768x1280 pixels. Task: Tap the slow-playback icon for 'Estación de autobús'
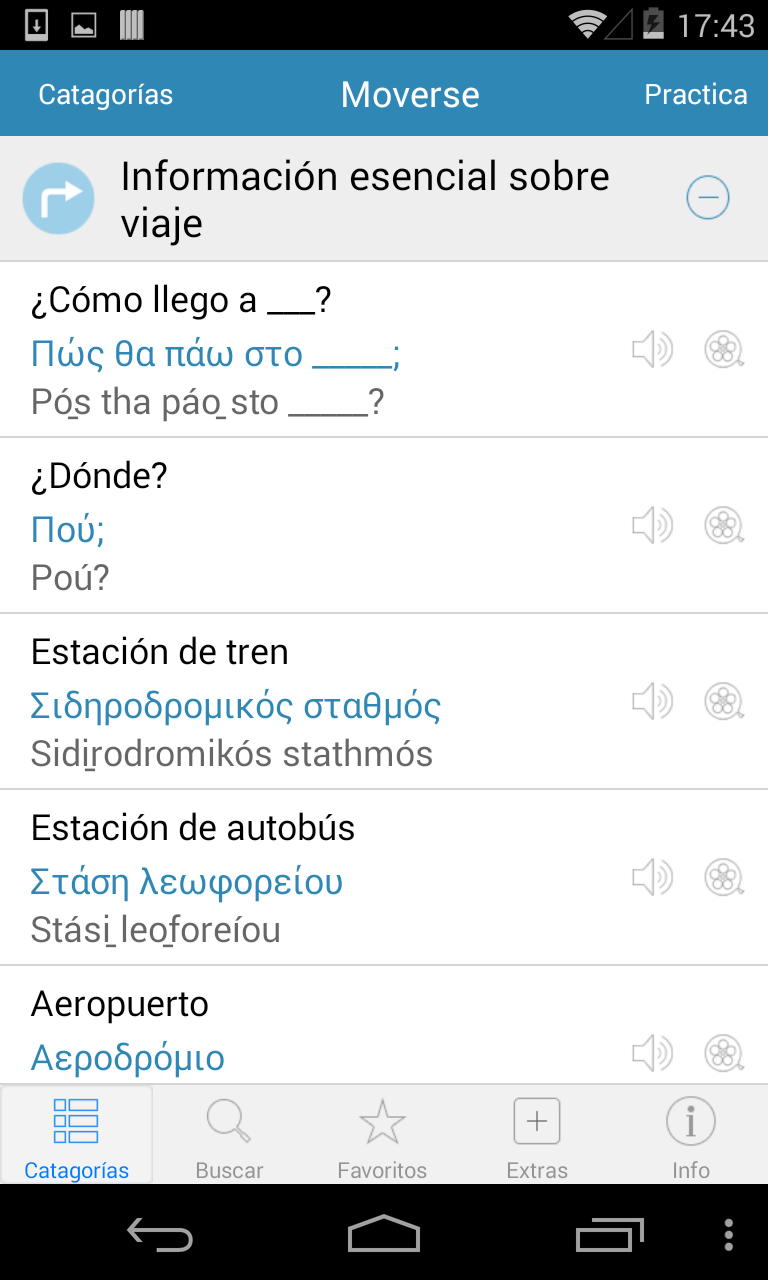coord(724,878)
